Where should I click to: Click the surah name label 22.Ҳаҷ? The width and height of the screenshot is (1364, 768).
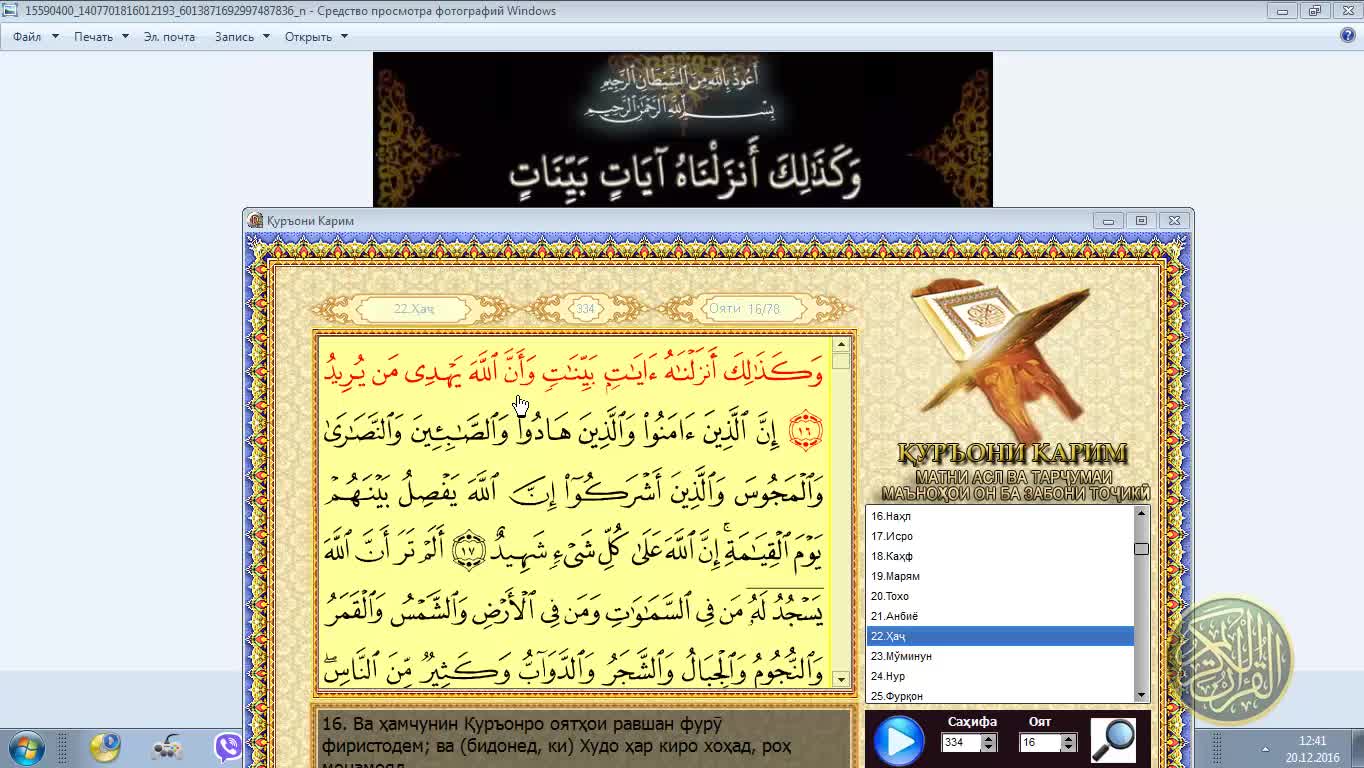tap(414, 309)
